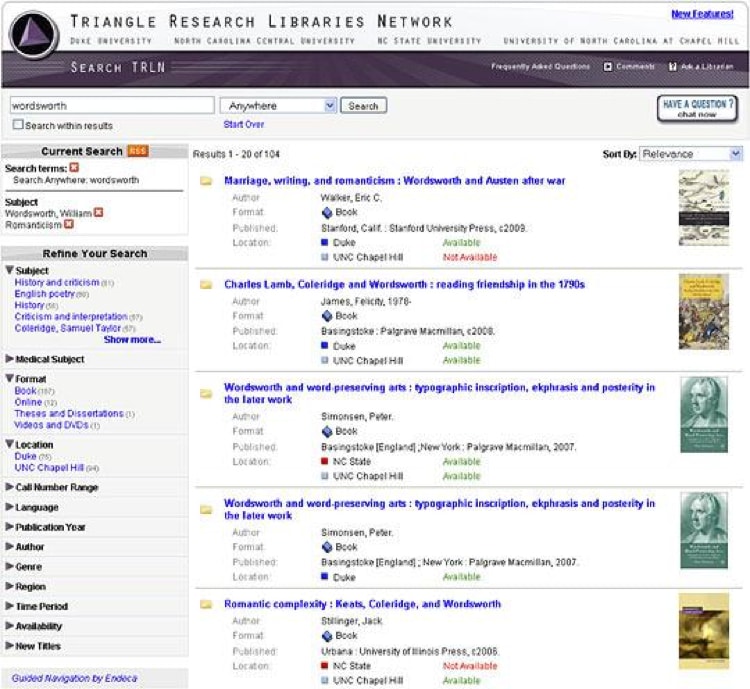This screenshot has height=689, width=750.
Task: Click the TRLN pyramid logo
Action: click(33, 35)
